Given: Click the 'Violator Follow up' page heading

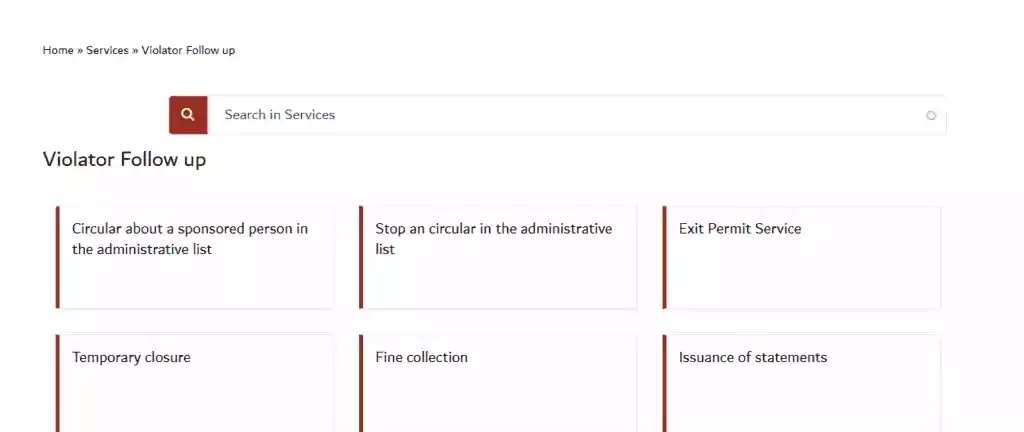Looking at the screenshot, I should (125, 159).
